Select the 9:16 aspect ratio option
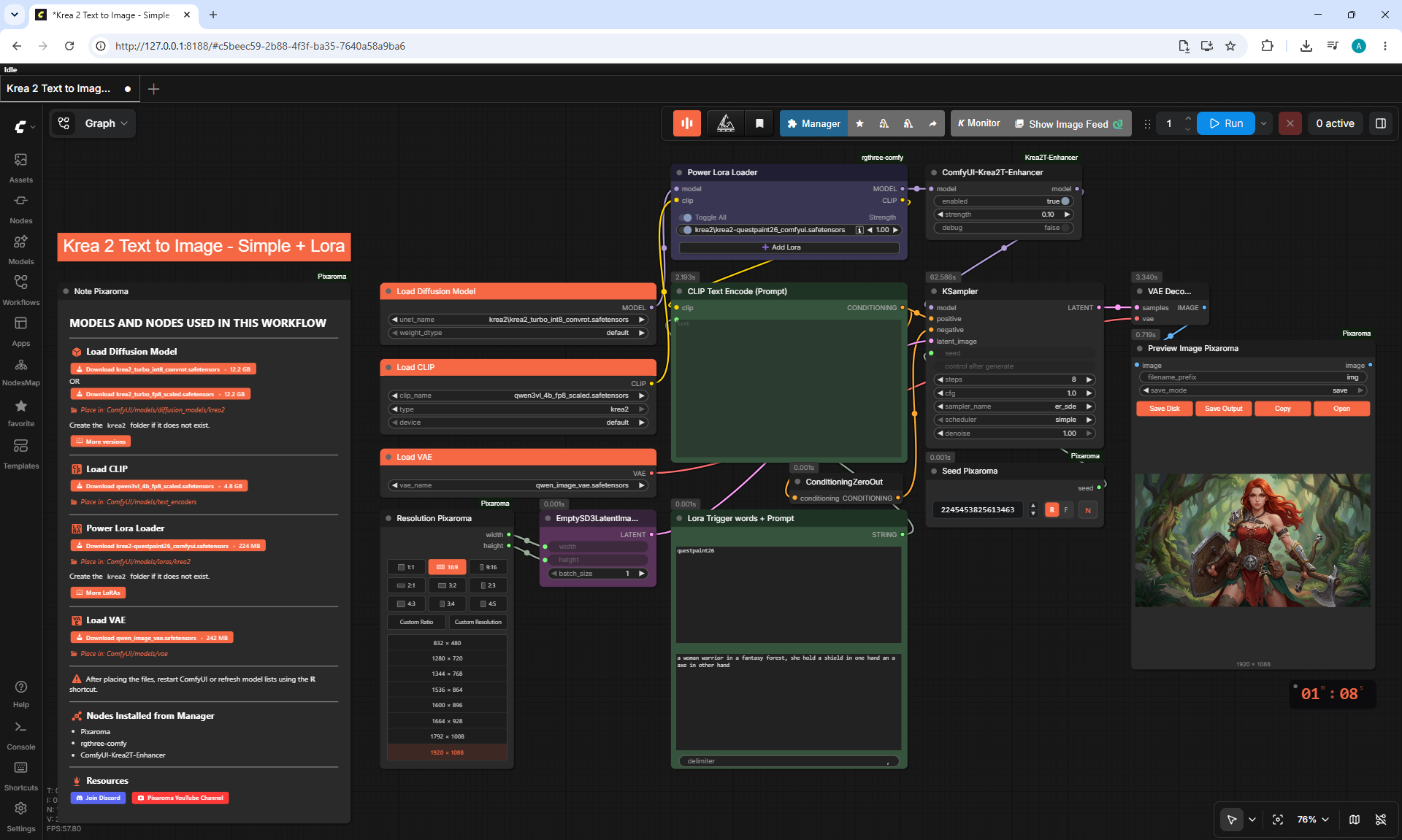This screenshot has height=840, width=1402. [x=488, y=567]
